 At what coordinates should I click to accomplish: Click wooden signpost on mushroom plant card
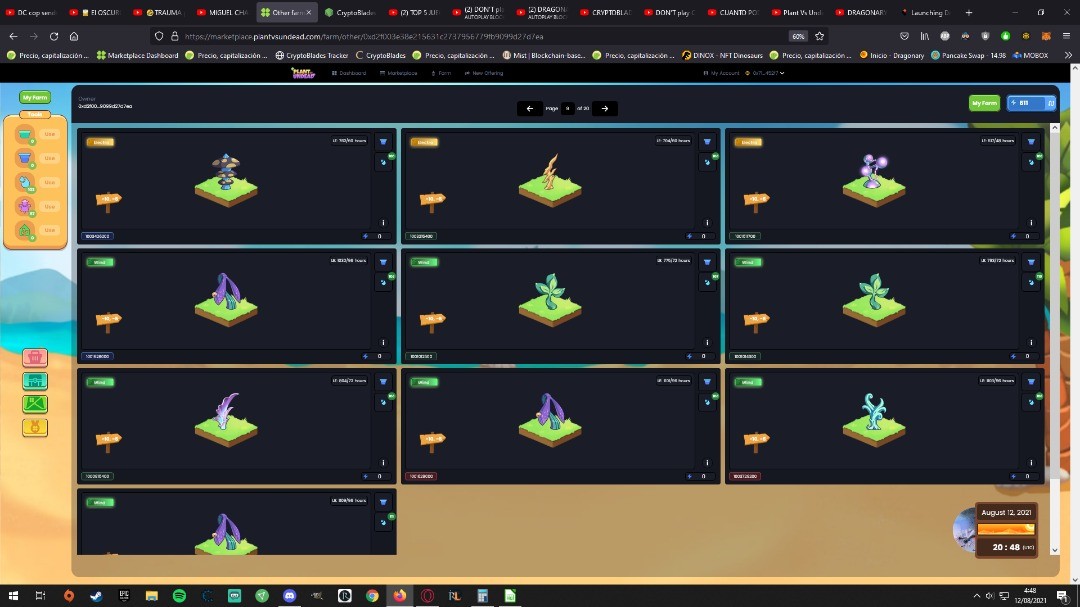108,201
